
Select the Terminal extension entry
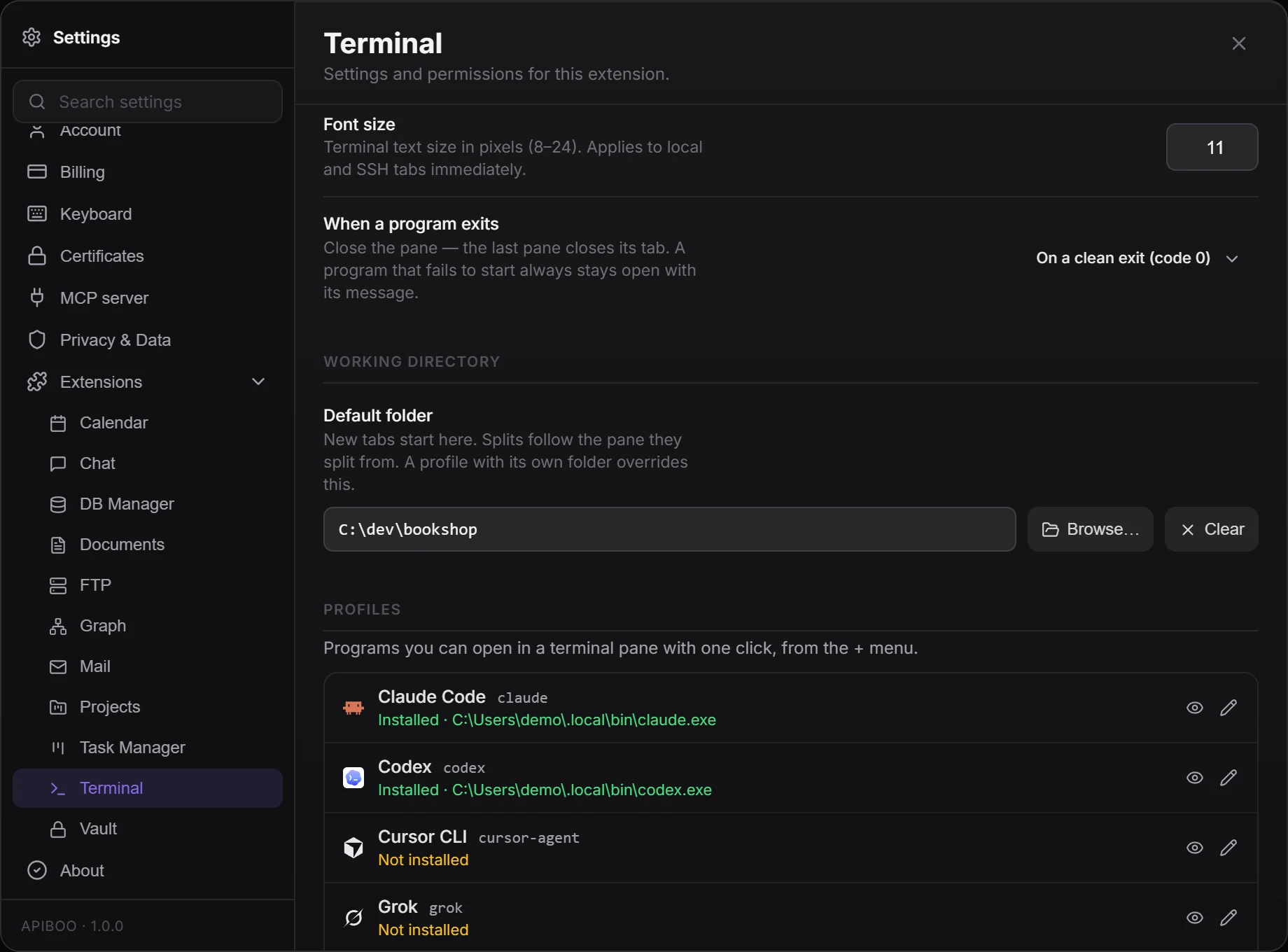click(x=148, y=788)
